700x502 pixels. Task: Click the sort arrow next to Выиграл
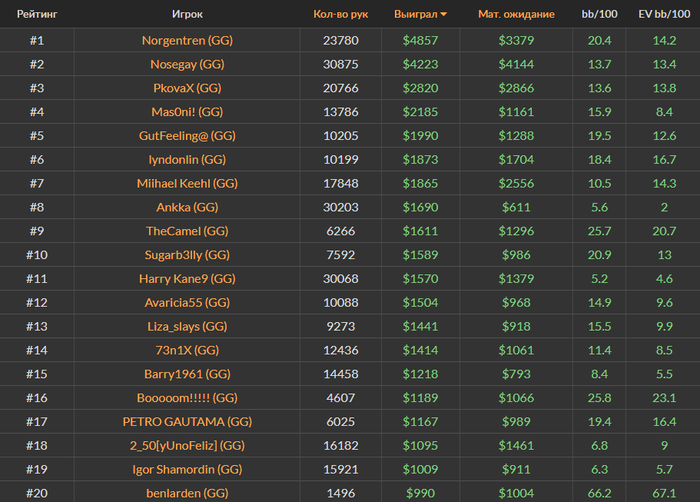[444, 15]
